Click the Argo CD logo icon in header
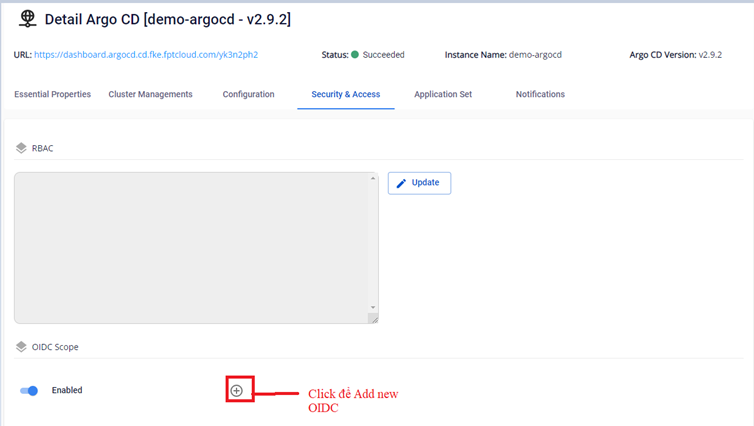Image resolution: width=754 pixels, height=426 pixels. click(x=28, y=19)
